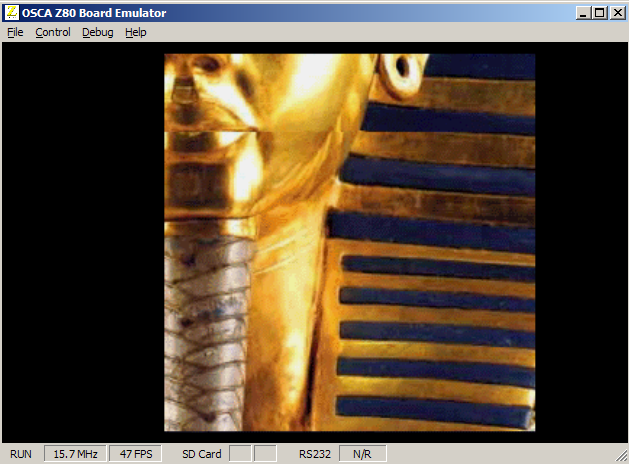Open the Control menu
Viewport: 629px width, 464px height.
(53, 32)
